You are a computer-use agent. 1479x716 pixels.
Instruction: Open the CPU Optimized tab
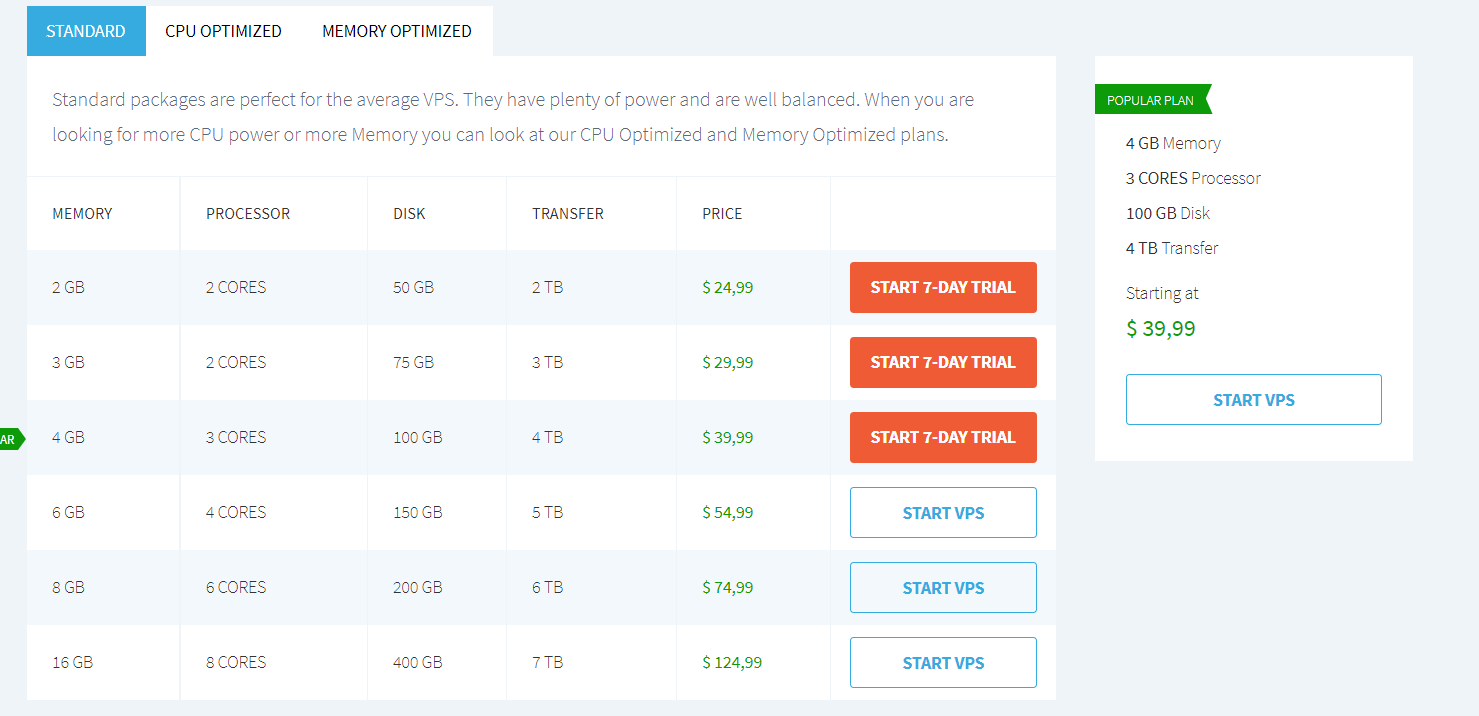click(x=223, y=31)
